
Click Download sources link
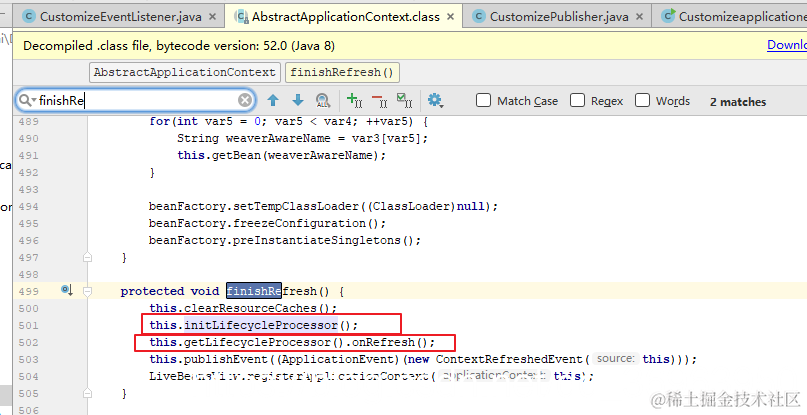pos(787,45)
